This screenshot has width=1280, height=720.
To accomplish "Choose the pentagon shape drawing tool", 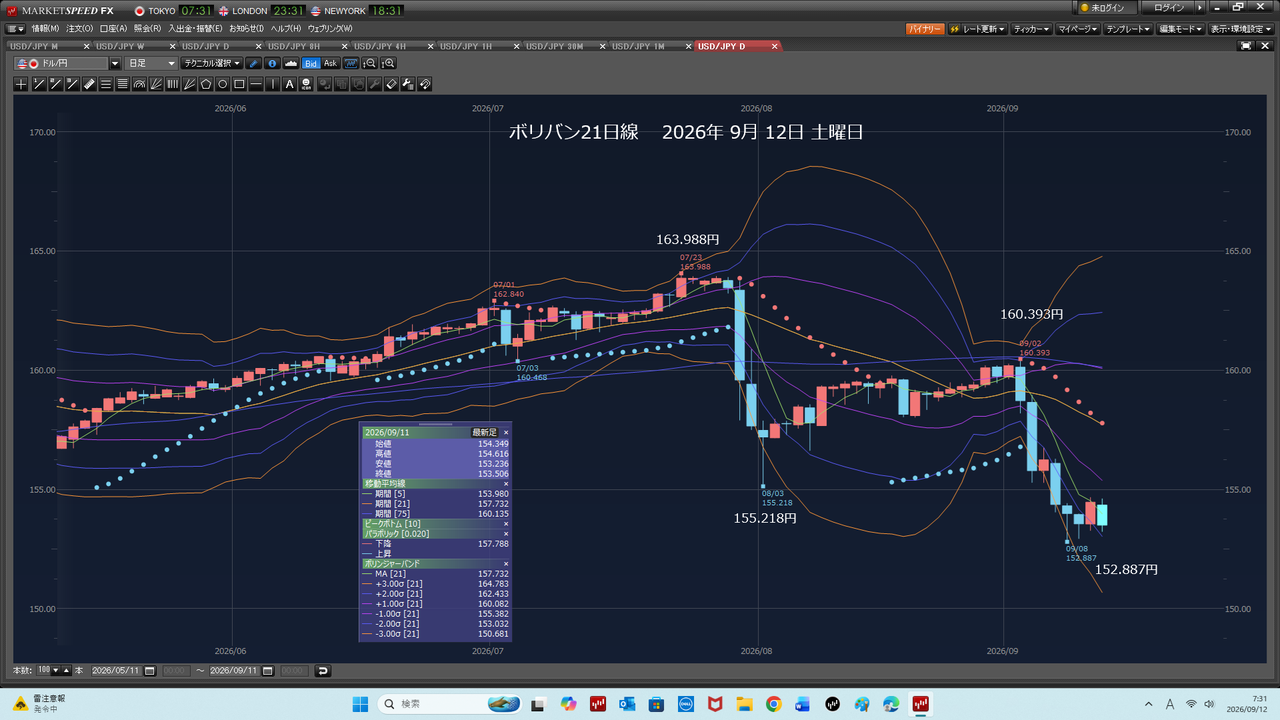I will tap(206, 84).
